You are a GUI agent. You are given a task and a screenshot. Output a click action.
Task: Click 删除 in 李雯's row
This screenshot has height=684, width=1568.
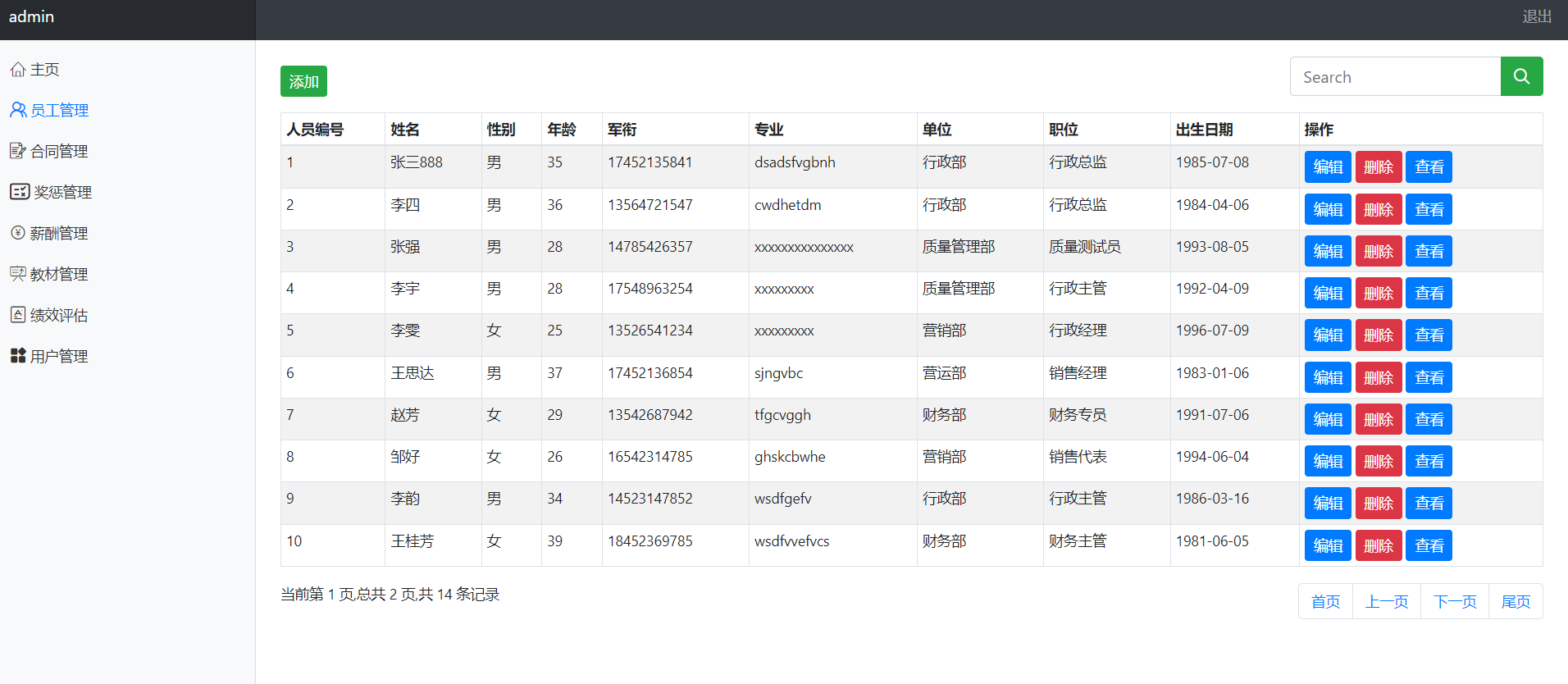[x=1379, y=335]
